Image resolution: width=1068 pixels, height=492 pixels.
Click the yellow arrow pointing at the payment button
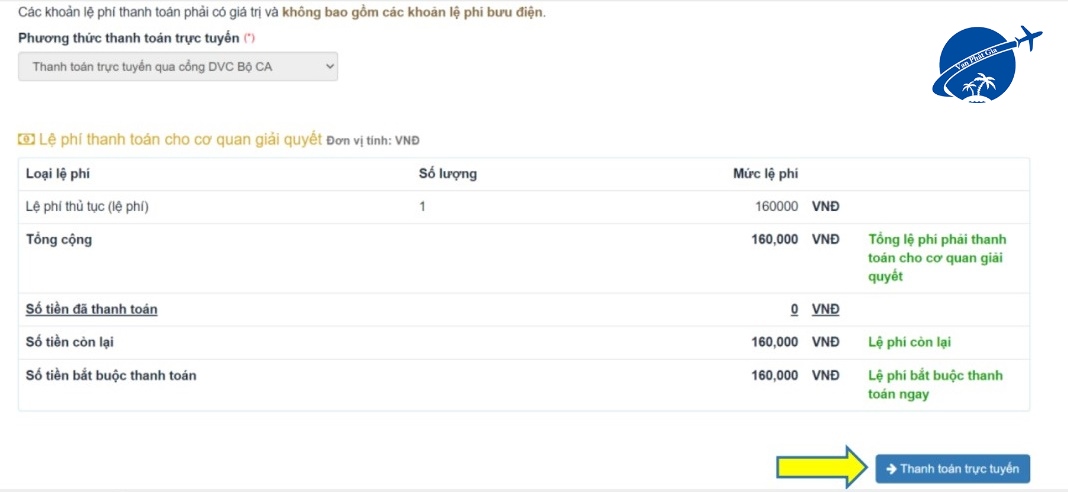pos(823,467)
